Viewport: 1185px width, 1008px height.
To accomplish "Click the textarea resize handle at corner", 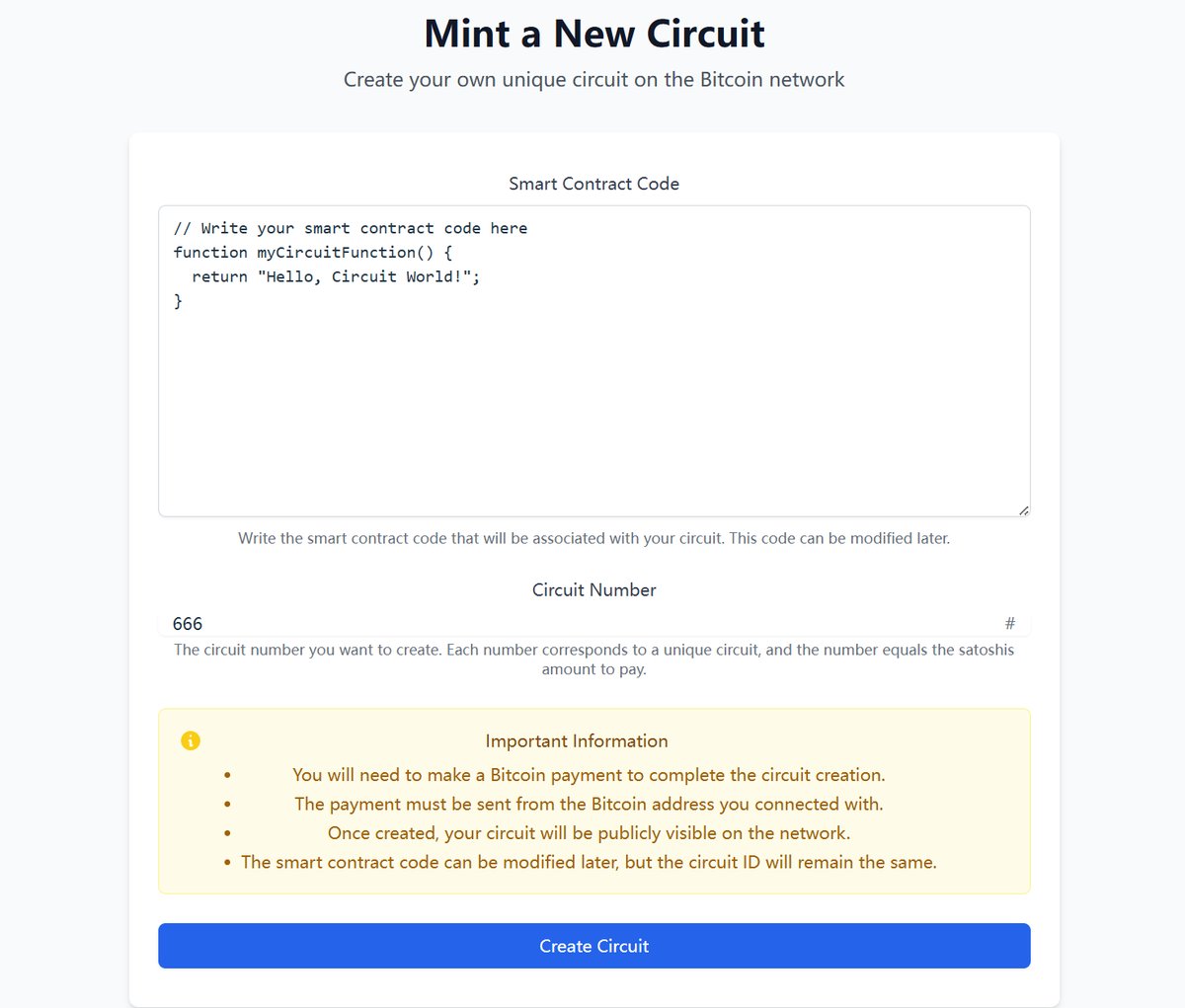I will [1023, 509].
